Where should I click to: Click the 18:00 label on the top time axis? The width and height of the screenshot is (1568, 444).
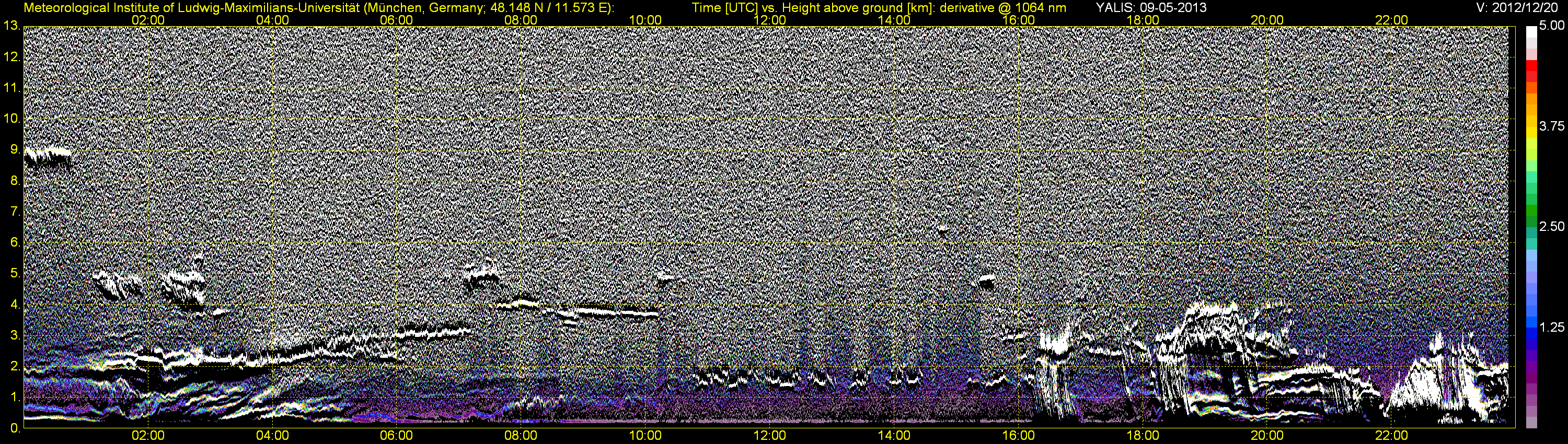[1143, 20]
